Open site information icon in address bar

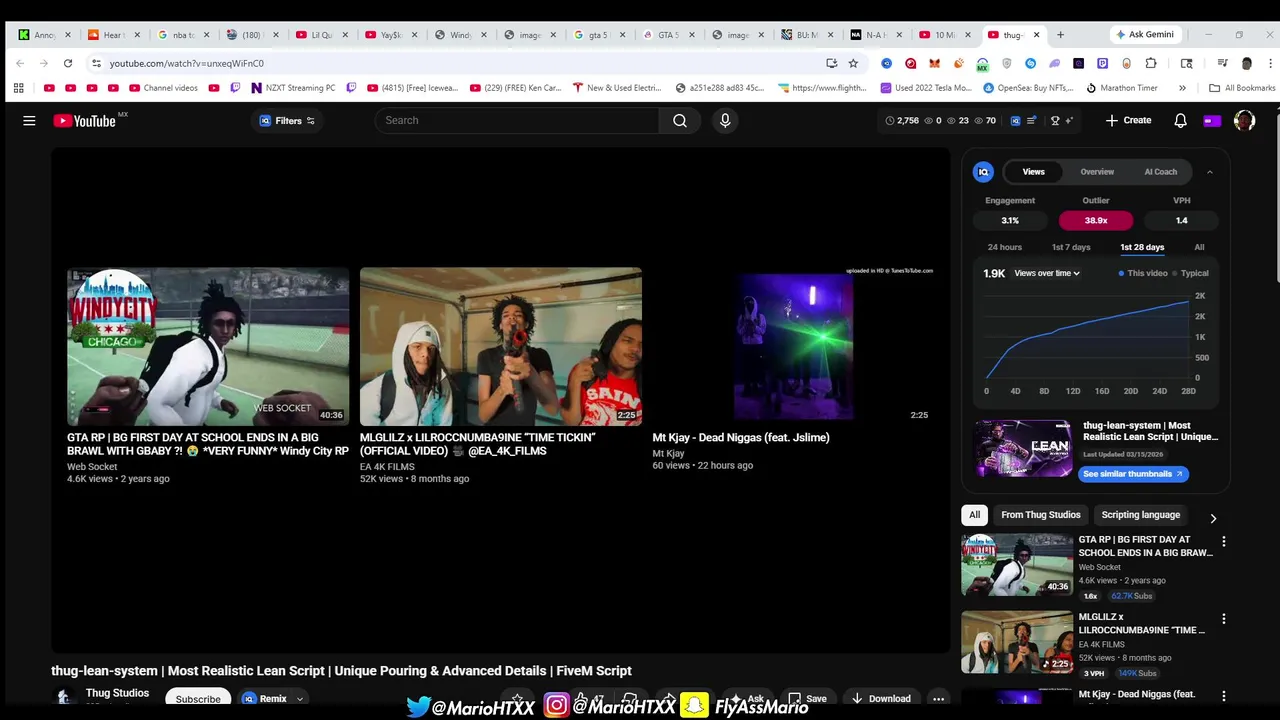[x=96, y=63]
